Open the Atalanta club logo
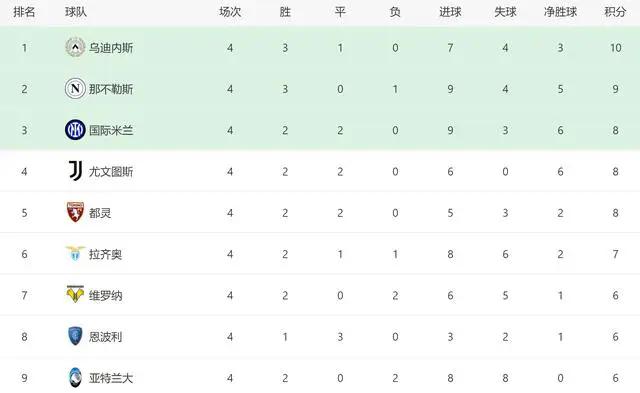The height and width of the screenshot is (393, 640). 75,377
